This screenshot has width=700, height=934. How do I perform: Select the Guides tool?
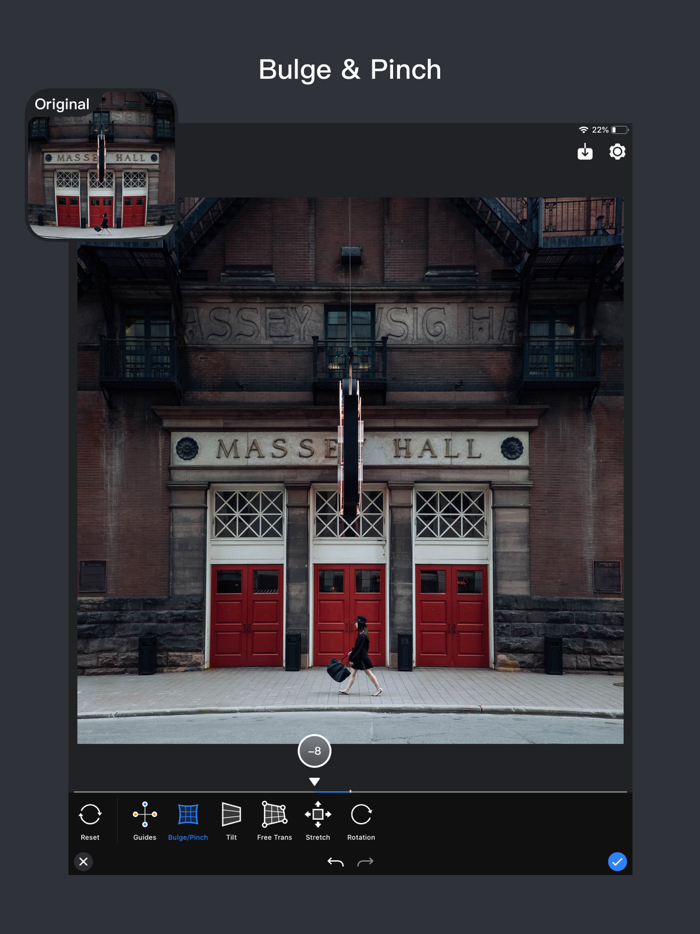(x=145, y=821)
